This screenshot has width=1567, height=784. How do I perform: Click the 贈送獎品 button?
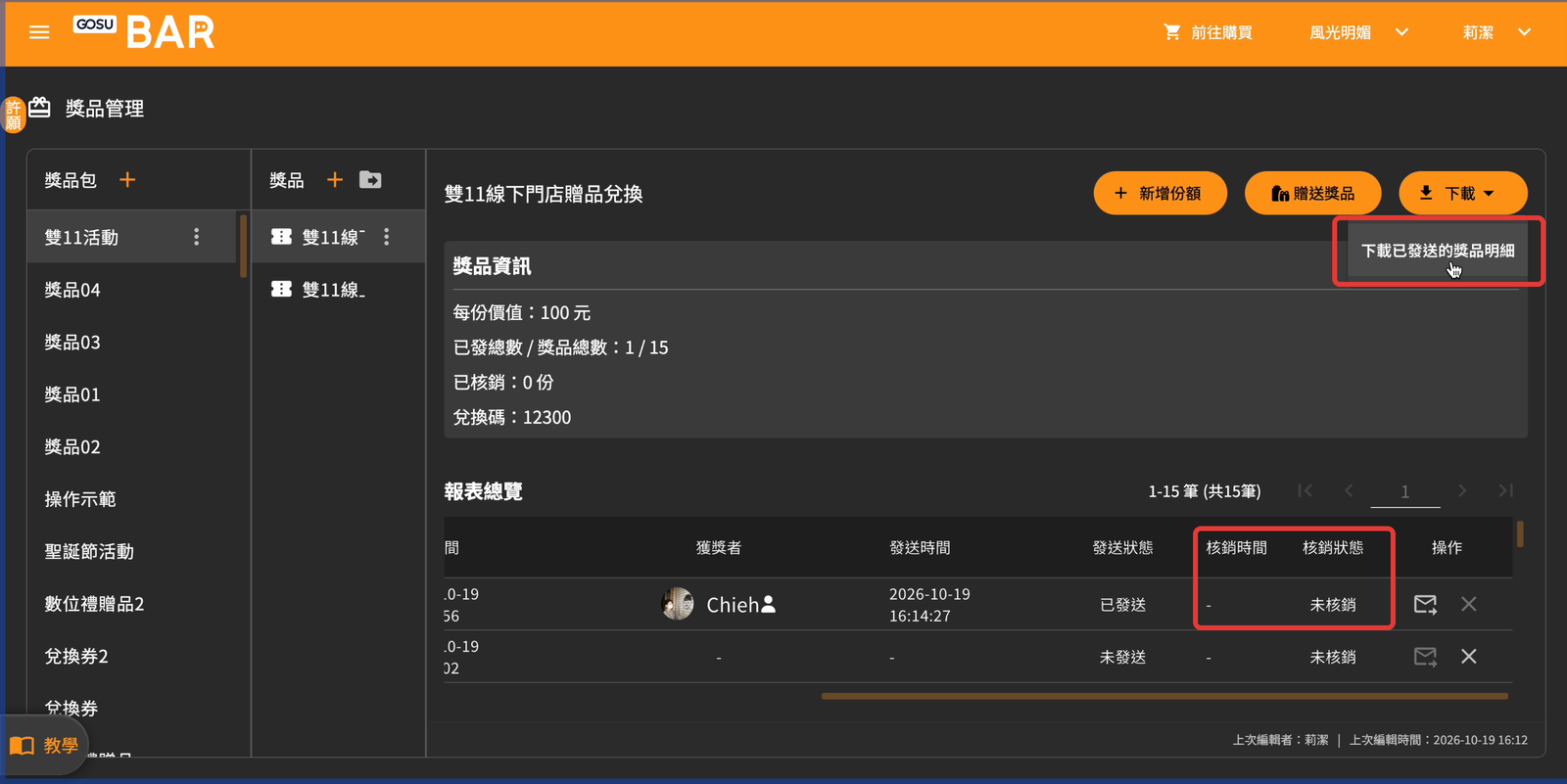(x=1313, y=193)
